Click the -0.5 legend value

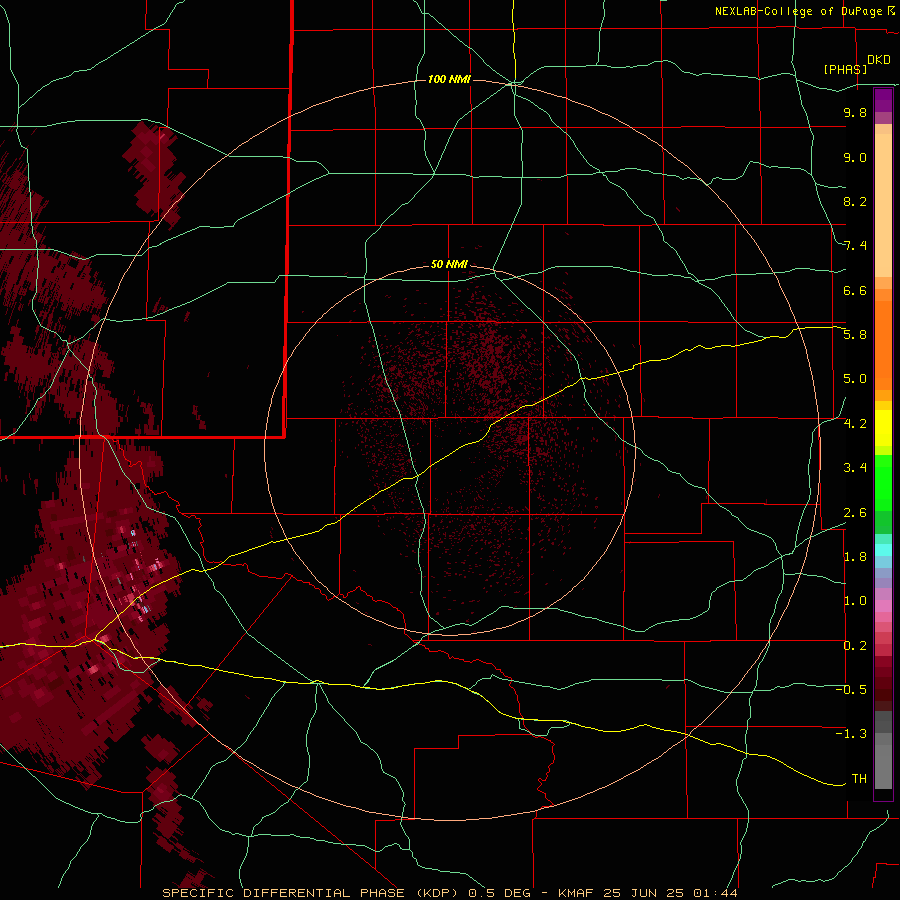(851, 690)
